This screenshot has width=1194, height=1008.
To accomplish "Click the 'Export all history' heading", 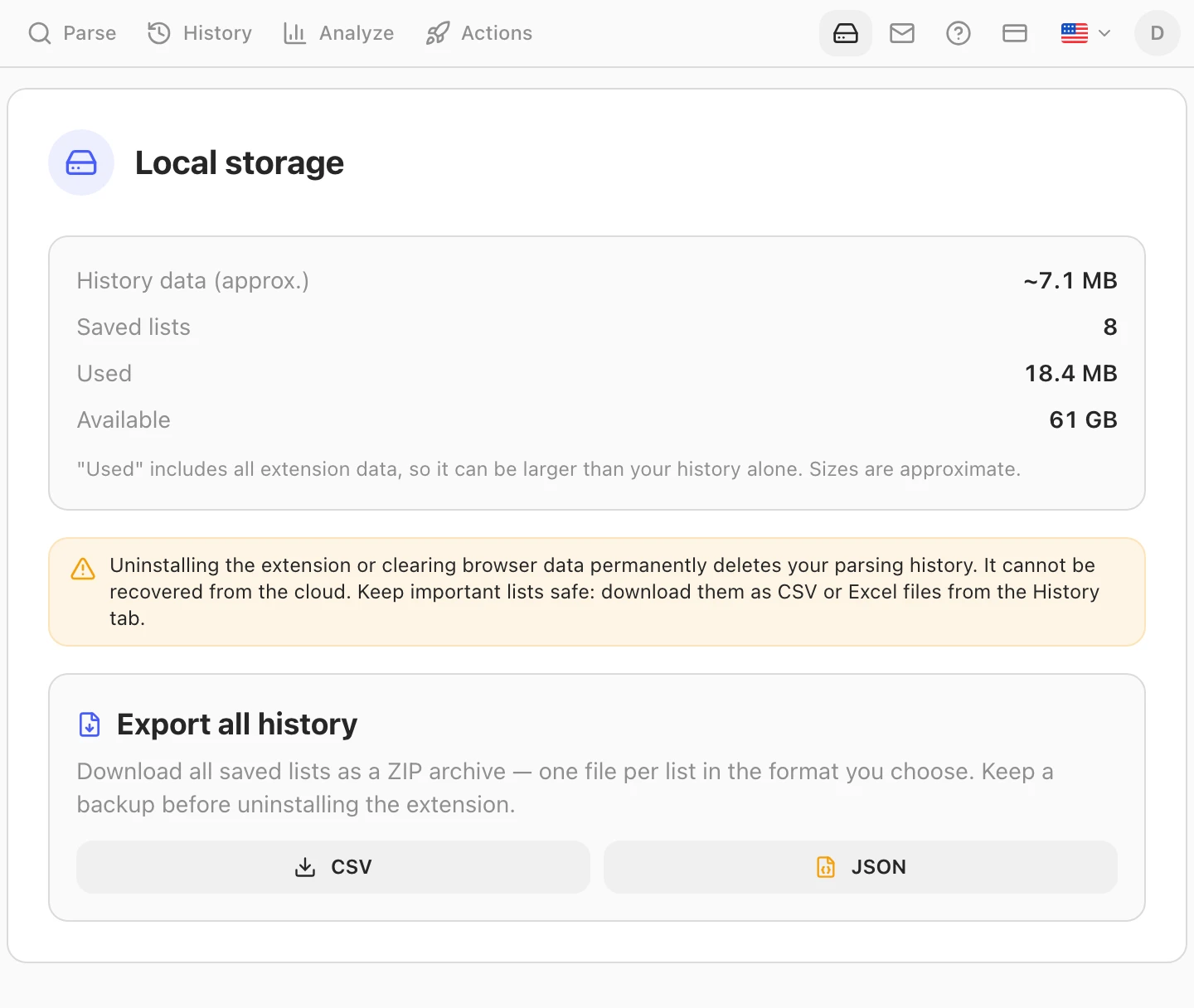I will click(x=237, y=724).
